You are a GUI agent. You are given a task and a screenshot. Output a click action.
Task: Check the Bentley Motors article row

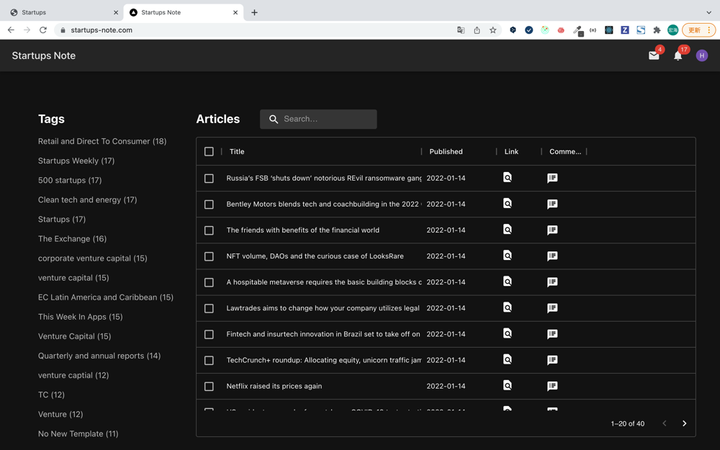[209, 204]
